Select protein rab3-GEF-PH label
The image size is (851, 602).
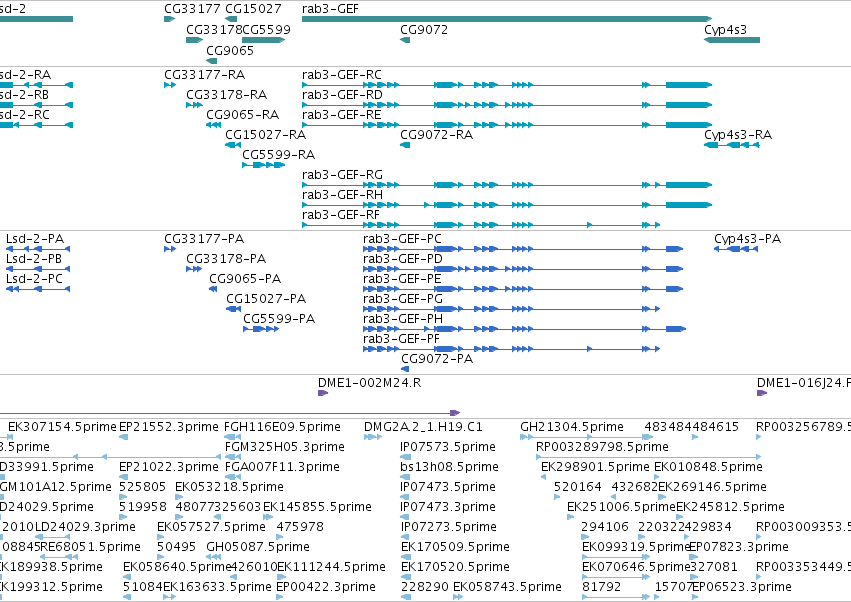coord(403,318)
